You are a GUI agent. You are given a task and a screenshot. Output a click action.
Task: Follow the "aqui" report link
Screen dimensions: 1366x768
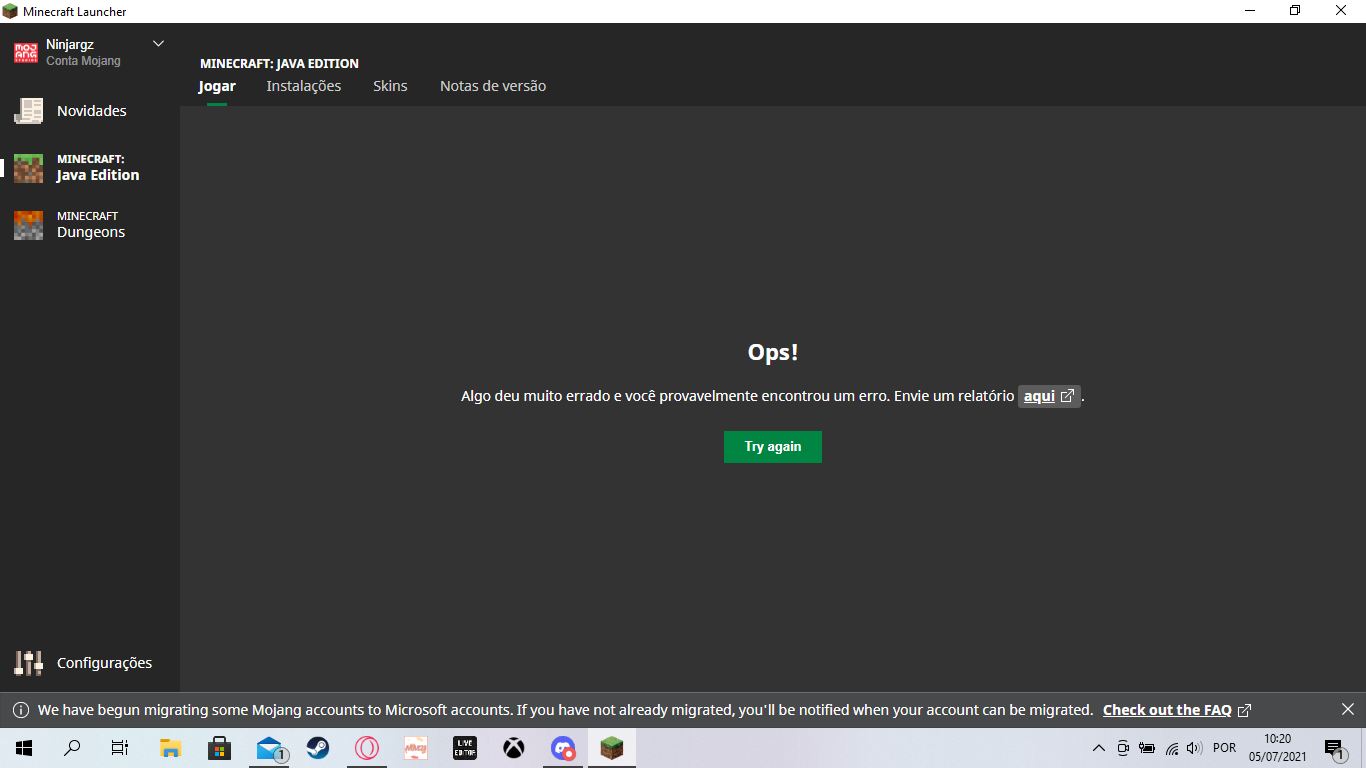pos(1049,396)
